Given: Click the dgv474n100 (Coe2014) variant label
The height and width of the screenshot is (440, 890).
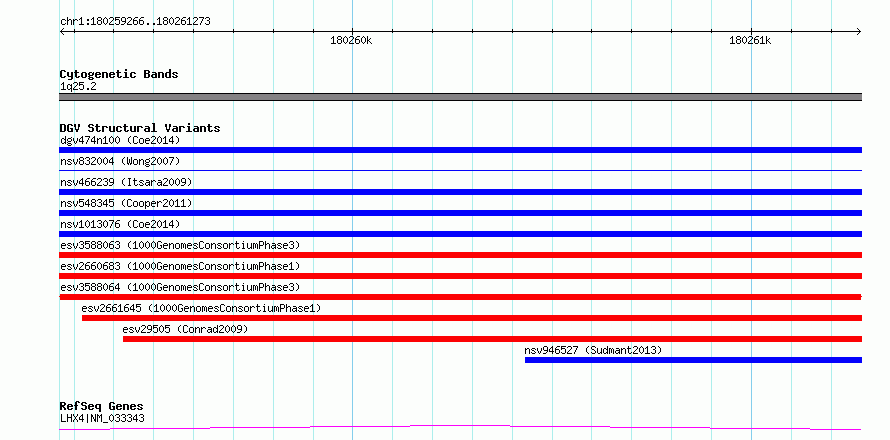Looking at the screenshot, I should click(x=120, y=140).
